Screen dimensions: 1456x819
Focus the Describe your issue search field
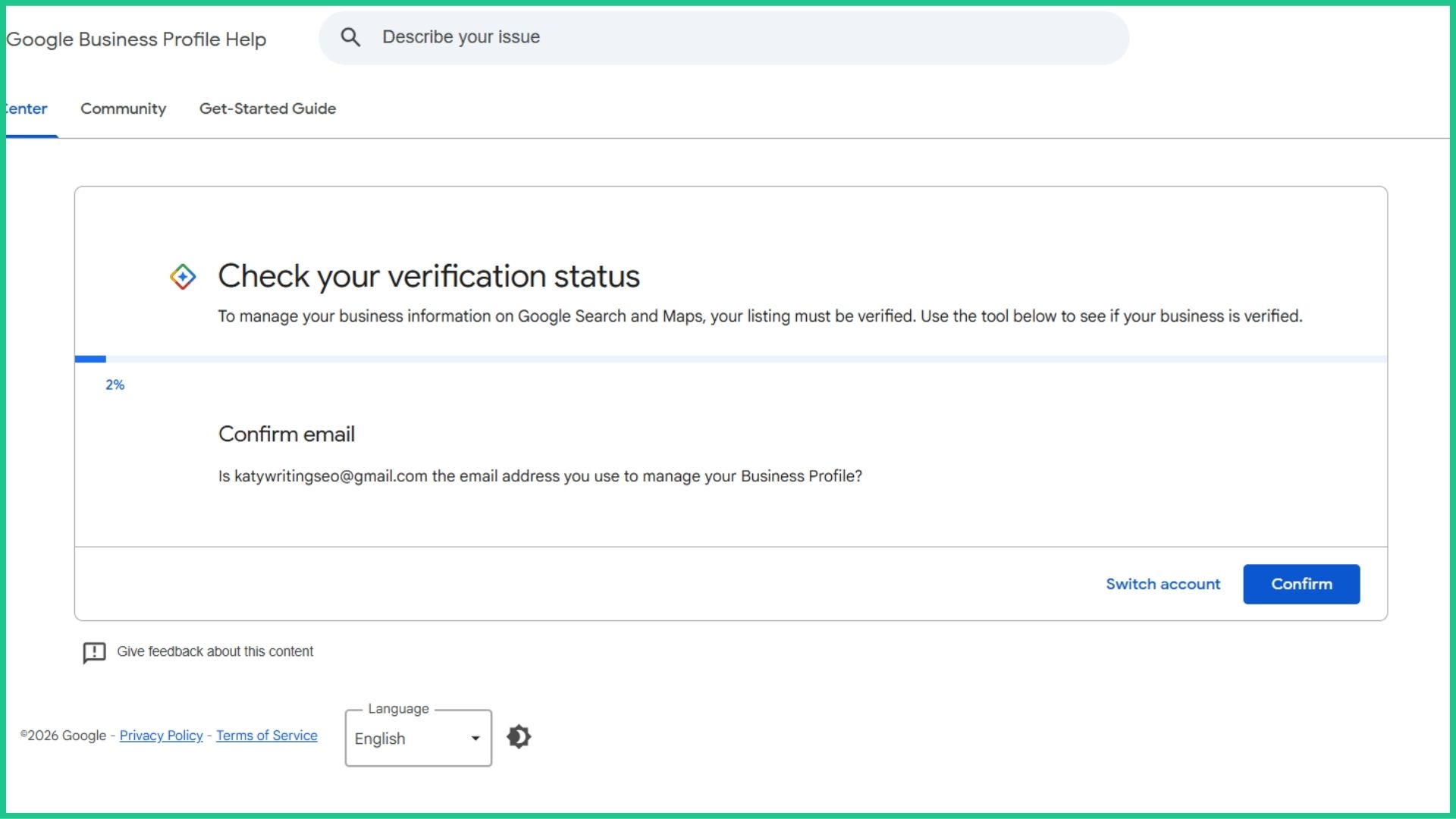[724, 37]
